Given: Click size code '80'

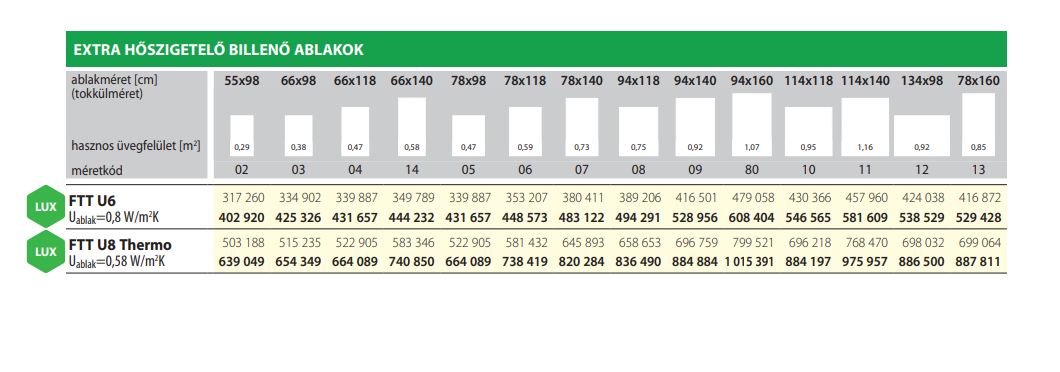Looking at the screenshot, I should tap(752, 170).
